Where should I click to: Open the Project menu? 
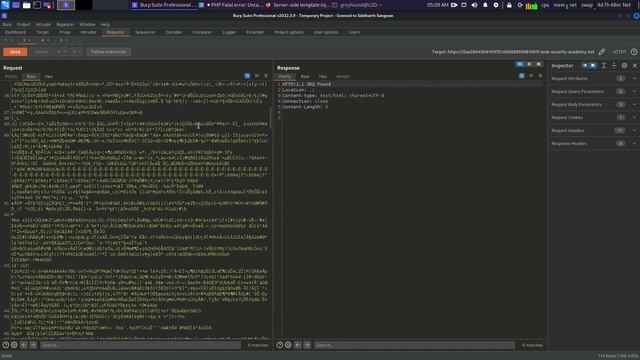click(24, 24)
